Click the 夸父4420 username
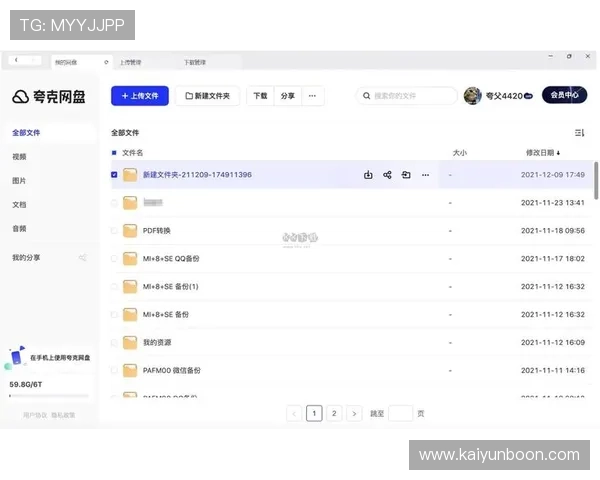The width and height of the screenshot is (600, 480). tap(504, 96)
